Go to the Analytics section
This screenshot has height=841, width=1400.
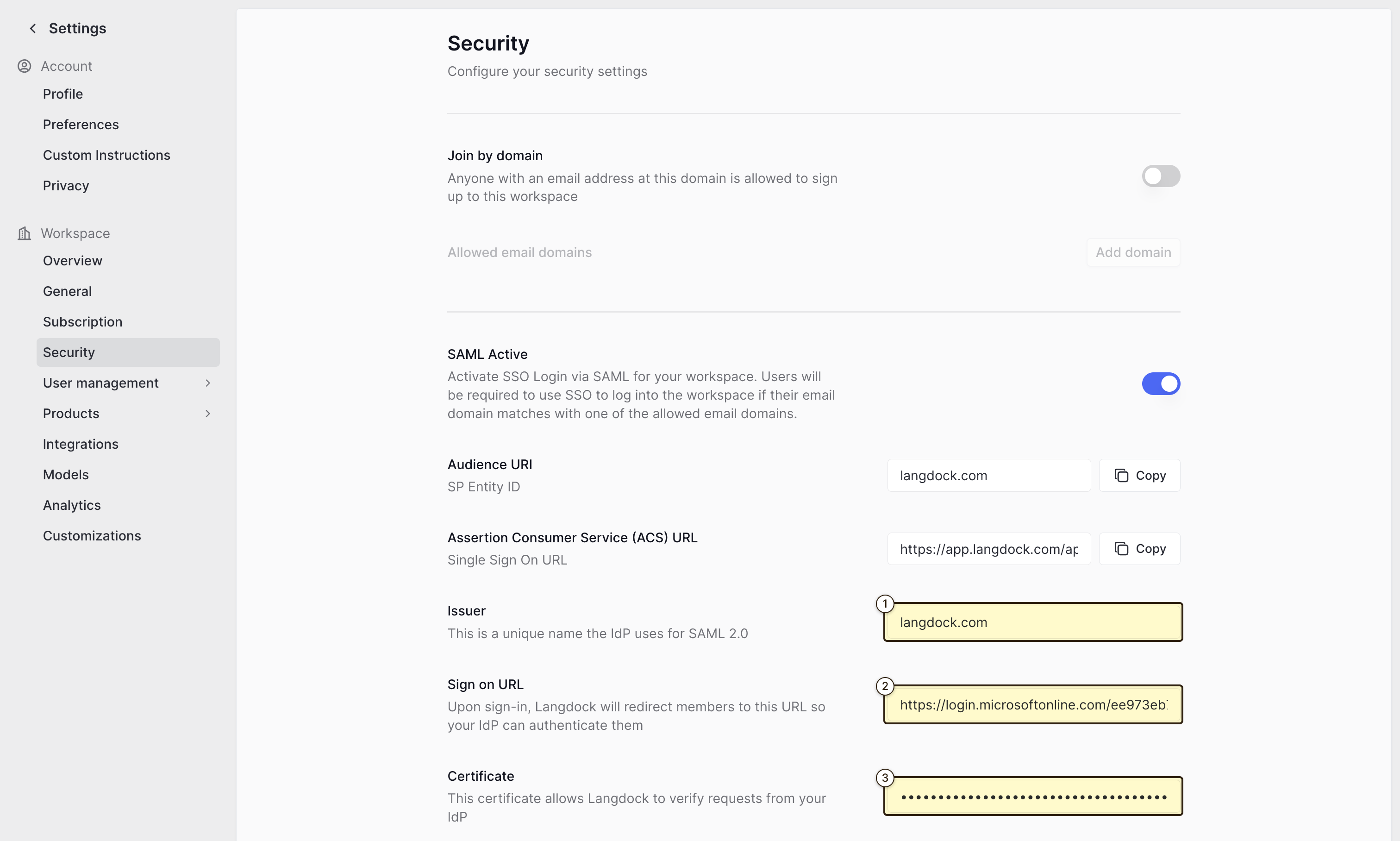point(72,506)
